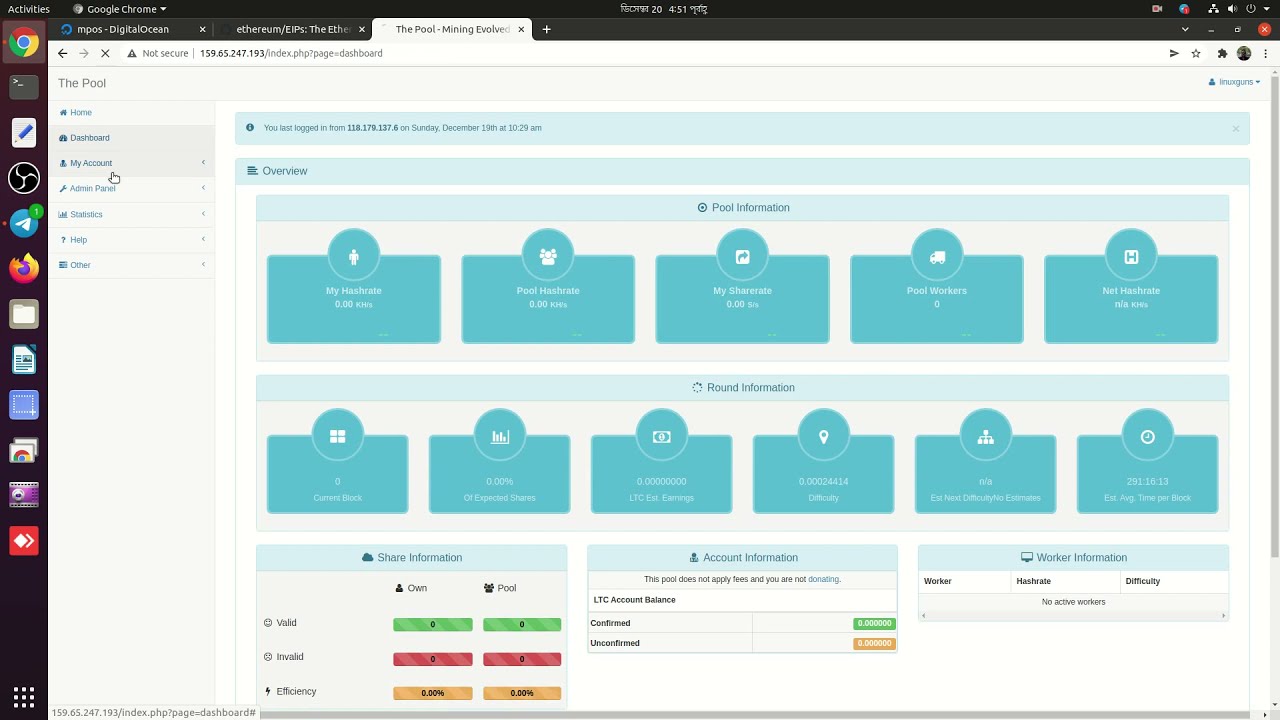Open the Terminal from the dock

click(24, 86)
